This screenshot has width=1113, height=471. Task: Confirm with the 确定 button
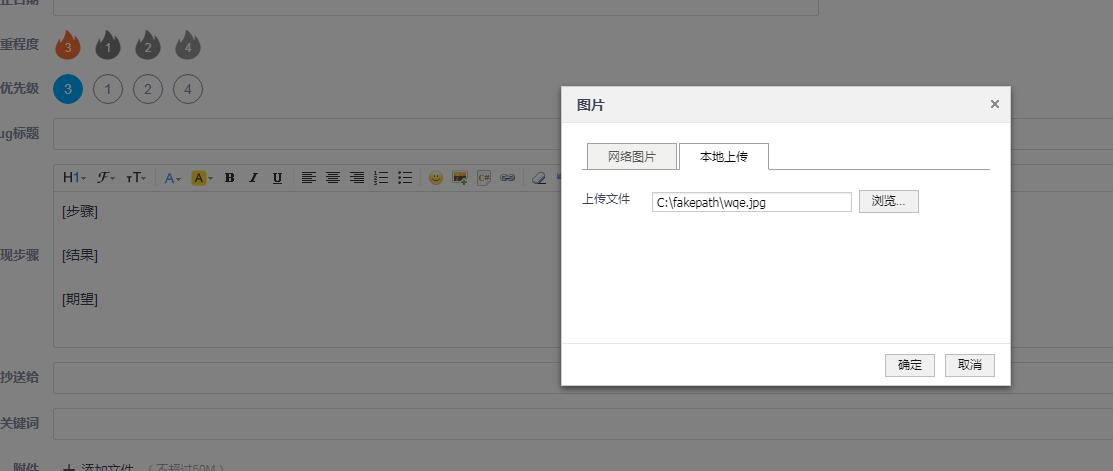[x=910, y=365]
